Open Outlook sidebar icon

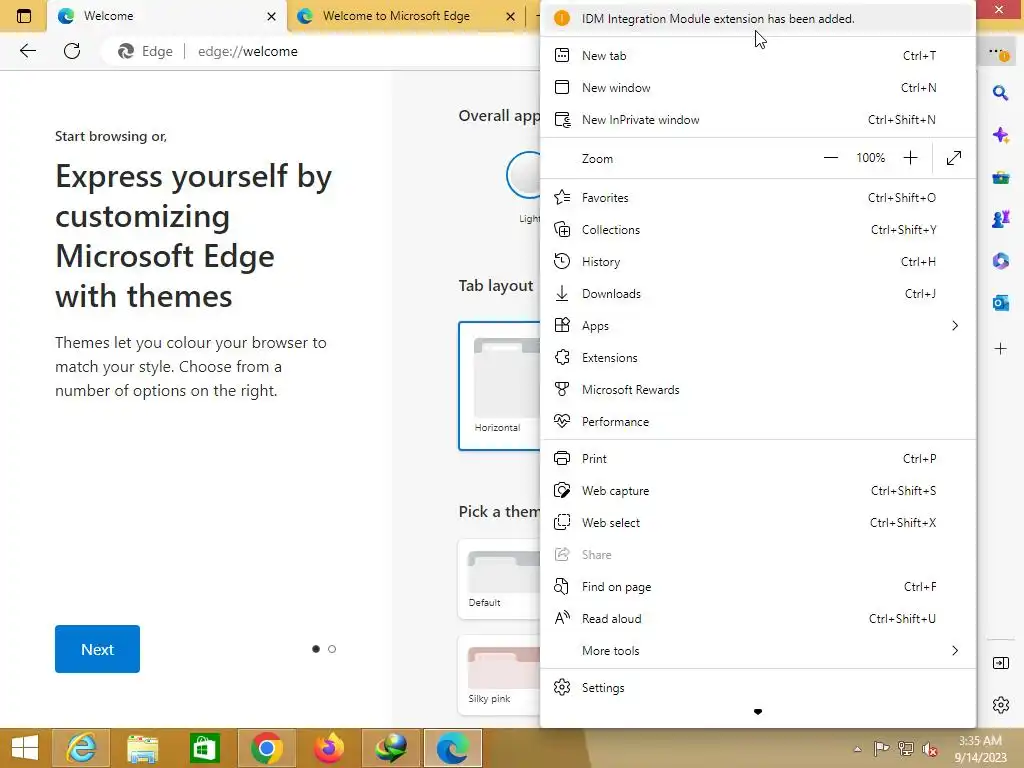pos(1000,303)
